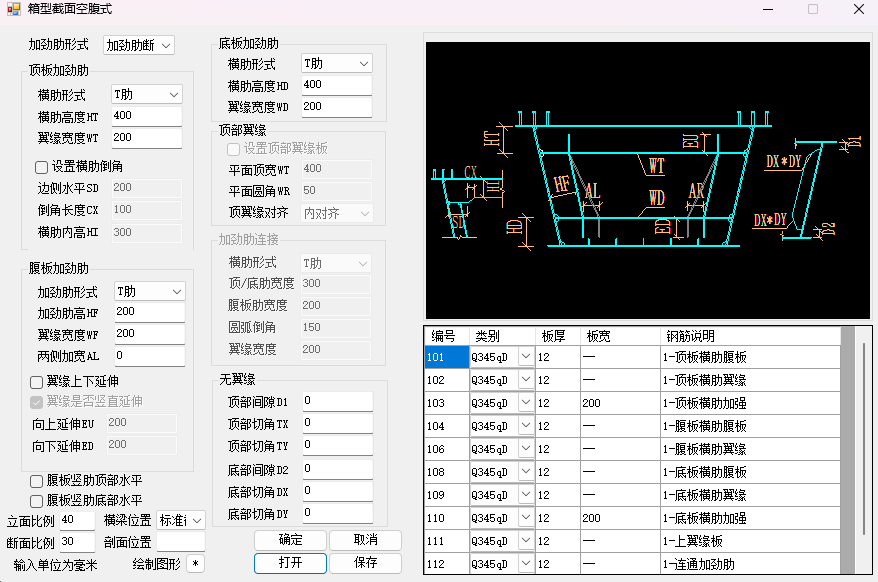Open 类别 dropdown for row 112
The width and height of the screenshot is (878, 582).
click(526, 563)
